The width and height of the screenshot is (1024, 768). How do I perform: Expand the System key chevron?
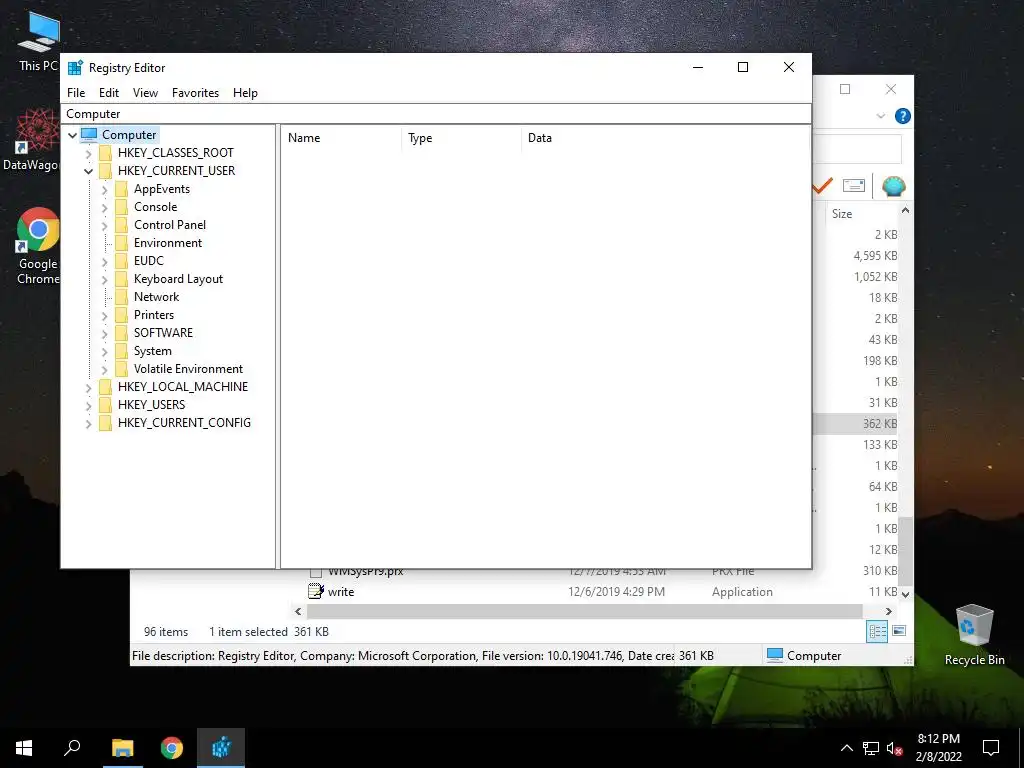104,351
